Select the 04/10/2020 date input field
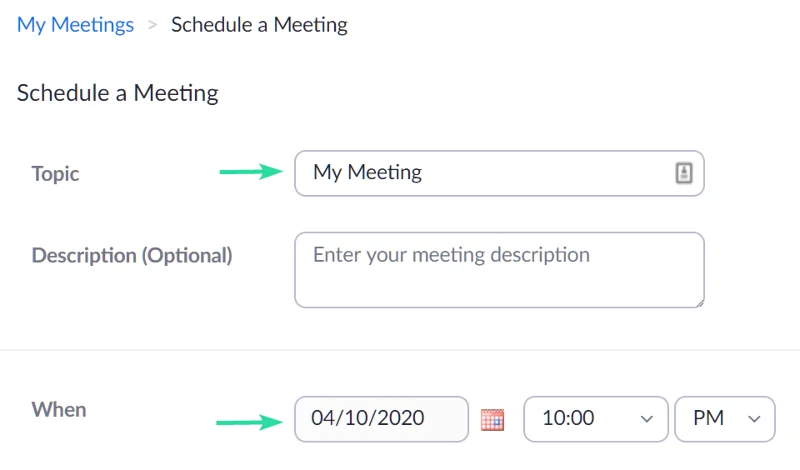The height and width of the screenshot is (470, 800). [x=381, y=419]
